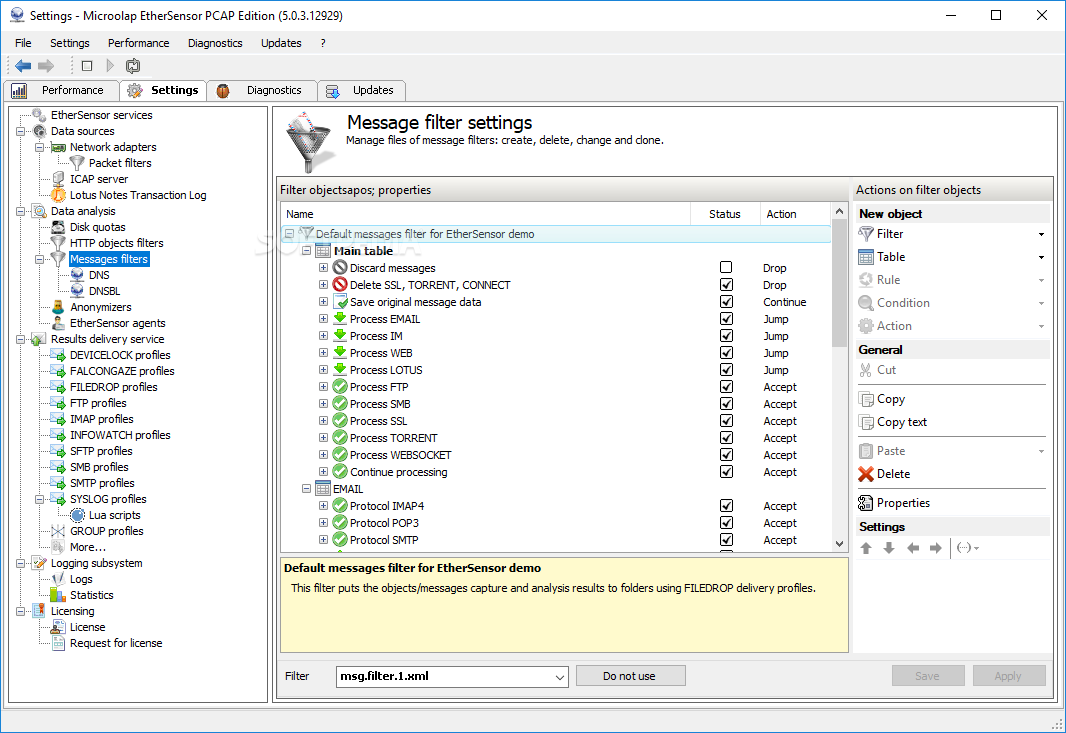Viewport: 1066px width, 733px height.
Task: Collapse the Main table node
Action: (307, 251)
